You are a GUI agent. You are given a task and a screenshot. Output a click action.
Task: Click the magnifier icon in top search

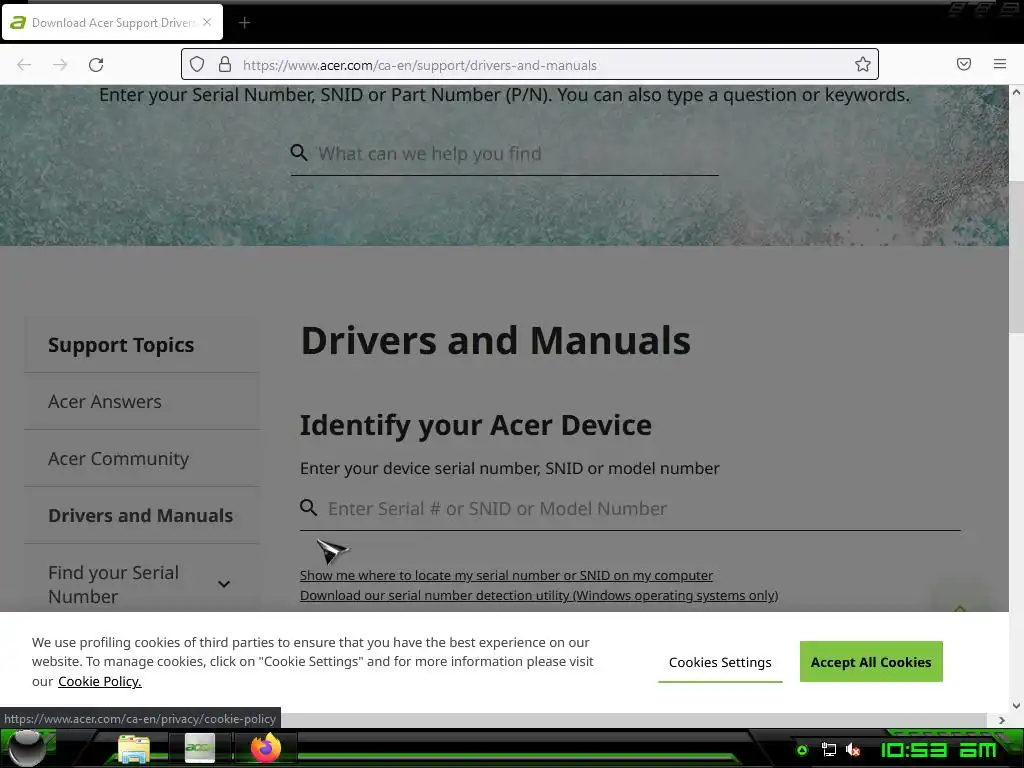[298, 153]
